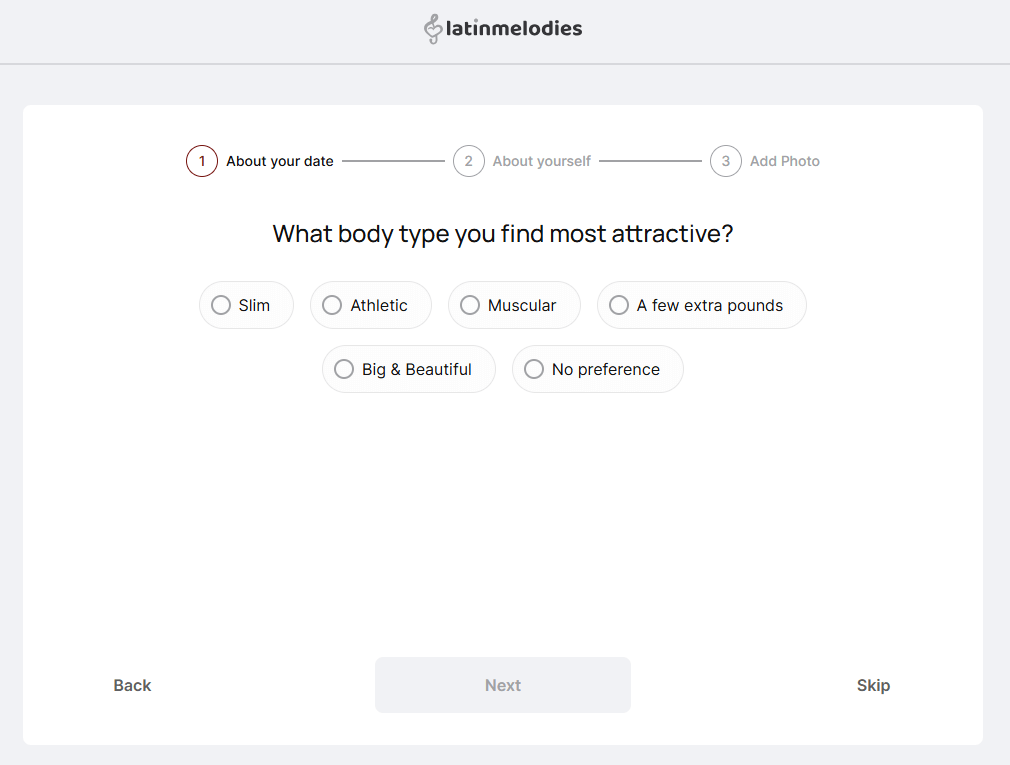Go to the About yourself step label
This screenshot has width=1010, height=765.
[x=542, y=161]
